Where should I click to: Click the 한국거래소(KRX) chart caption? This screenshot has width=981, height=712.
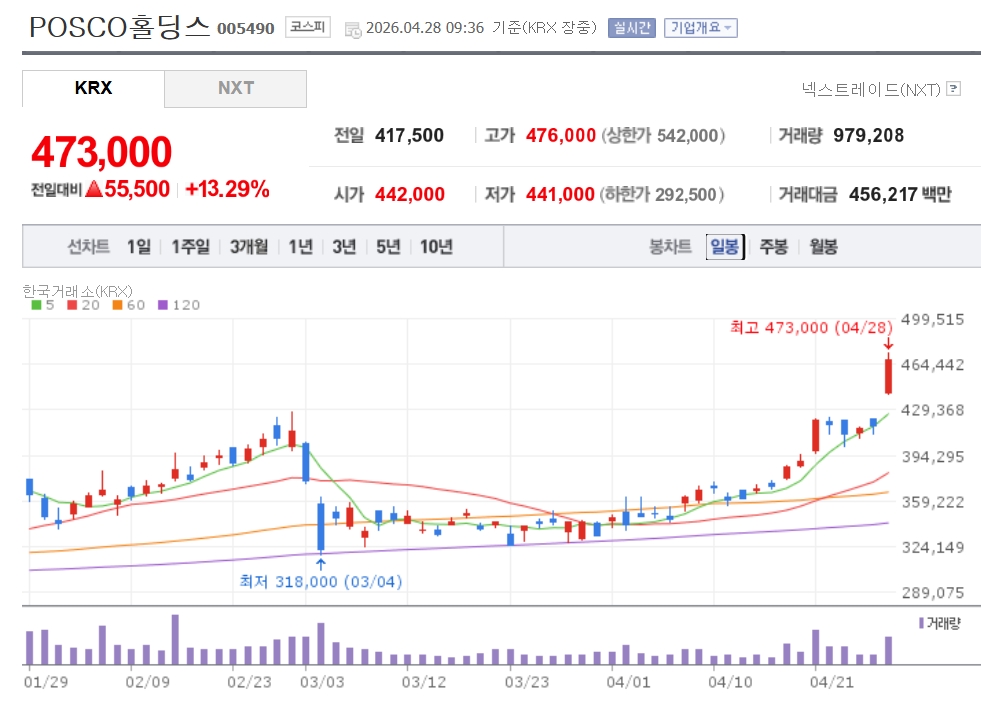(x=78, y=291)
